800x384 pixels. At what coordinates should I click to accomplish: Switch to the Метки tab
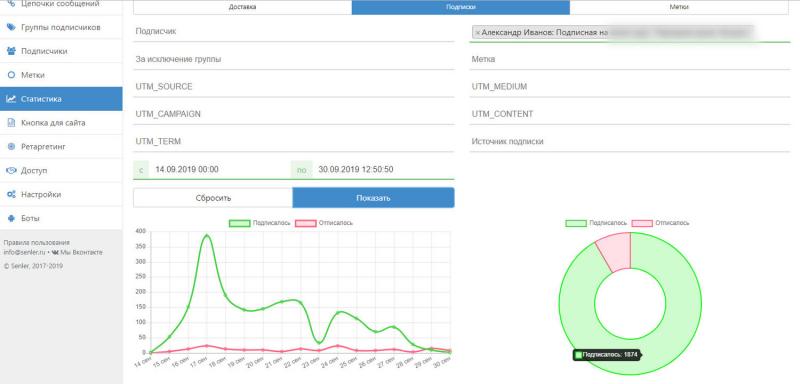(679, 7)
